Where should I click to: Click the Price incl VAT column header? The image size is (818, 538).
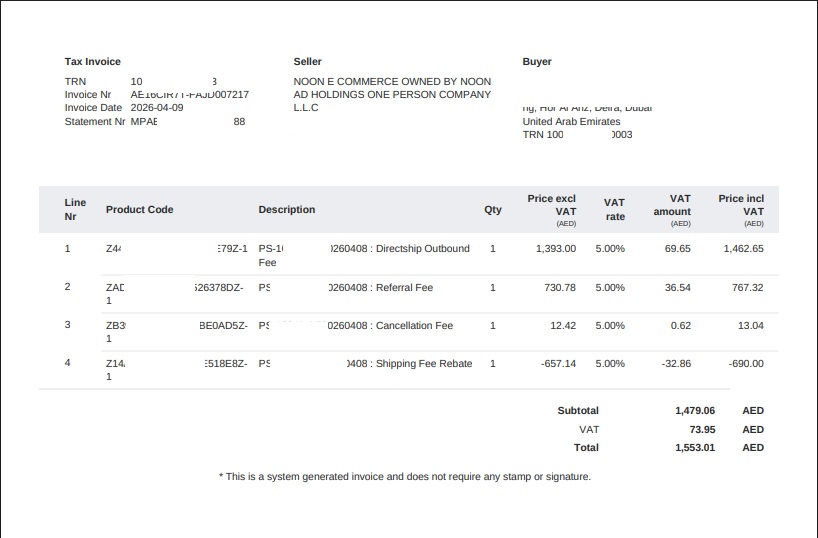[x=741, y=210]
